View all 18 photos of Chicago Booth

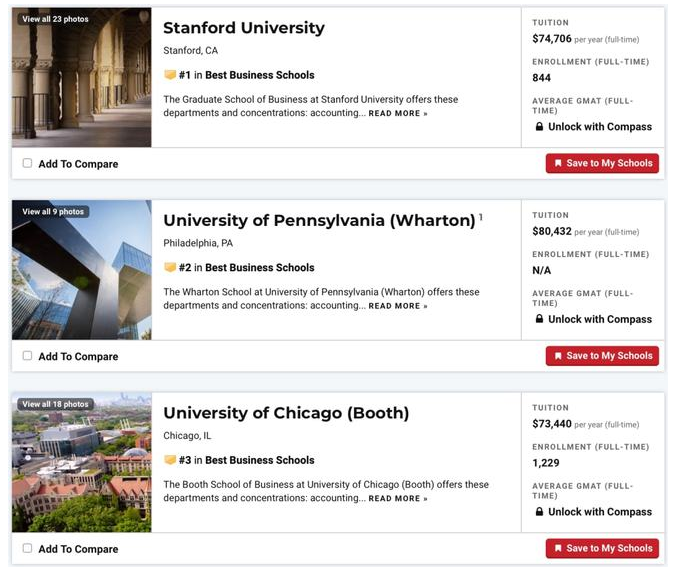click(x=55, y=404)
